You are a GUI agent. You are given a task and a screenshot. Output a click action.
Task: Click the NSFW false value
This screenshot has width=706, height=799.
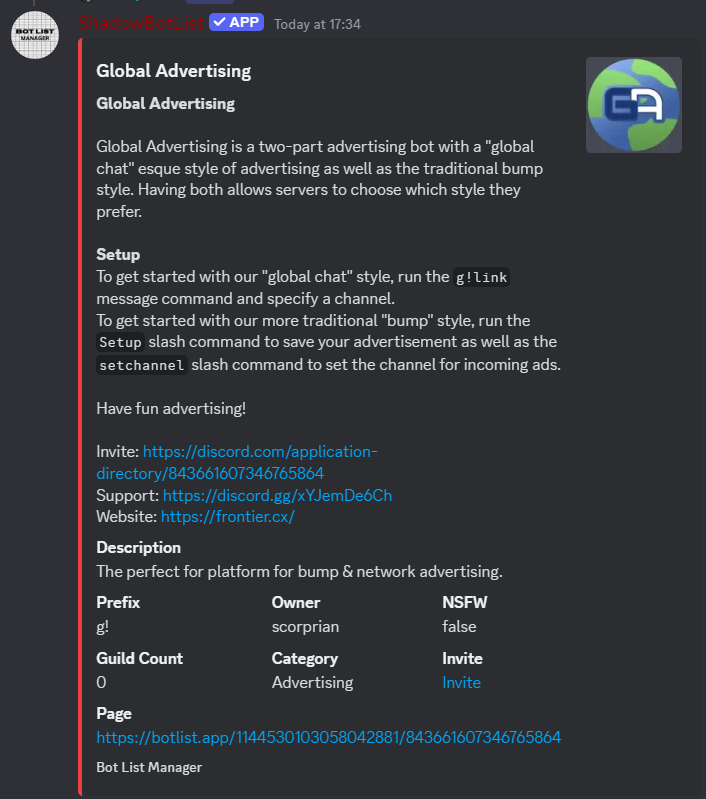point(459,626)
